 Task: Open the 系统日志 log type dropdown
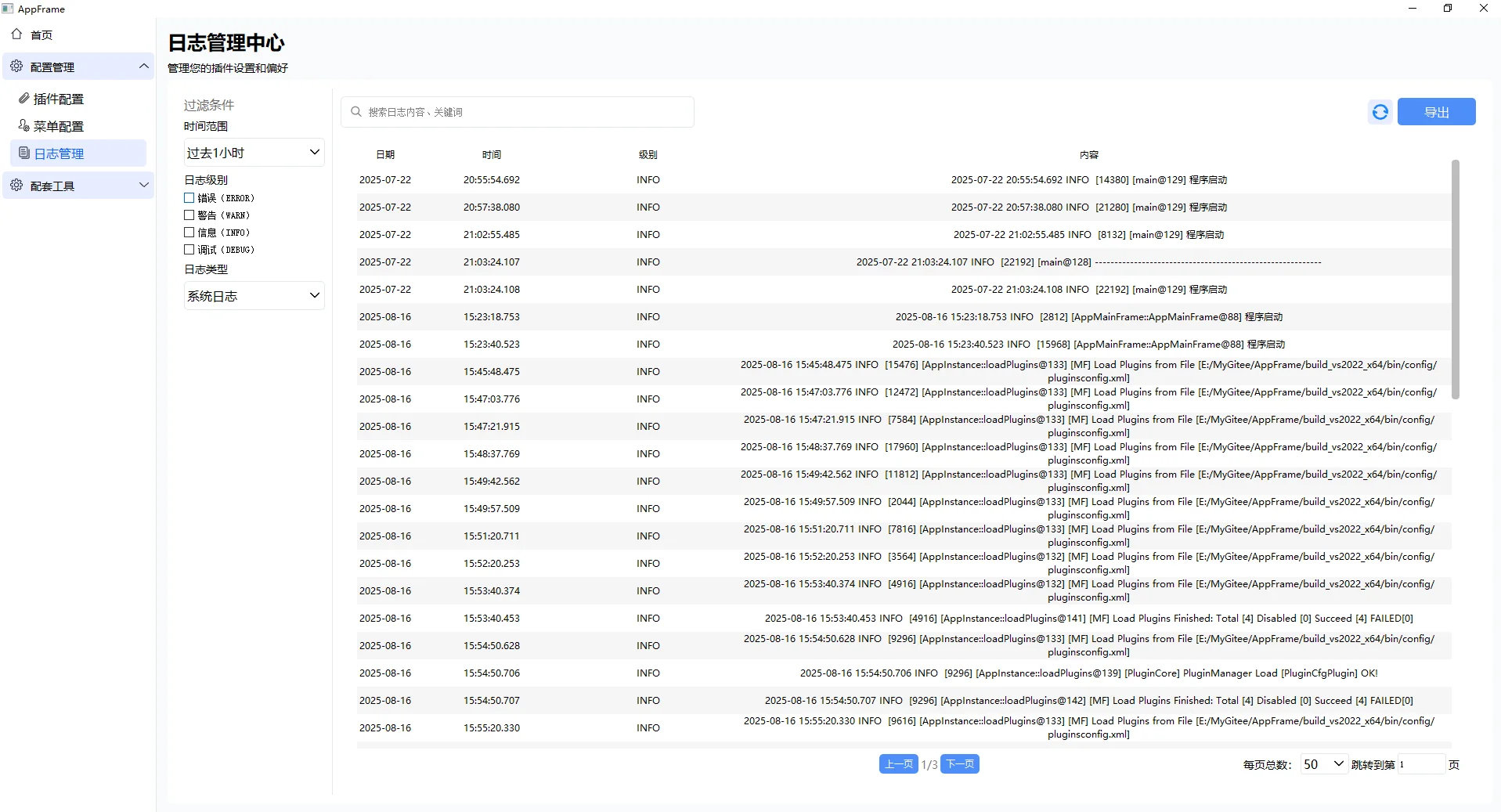(x=254, y=296)
